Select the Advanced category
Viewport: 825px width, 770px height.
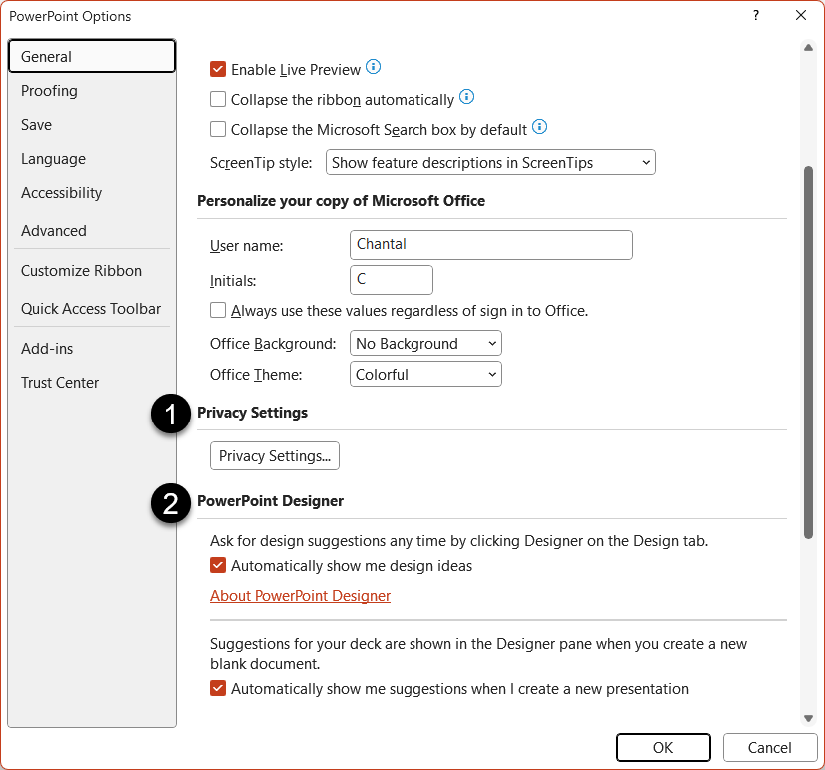pos(92,231)
